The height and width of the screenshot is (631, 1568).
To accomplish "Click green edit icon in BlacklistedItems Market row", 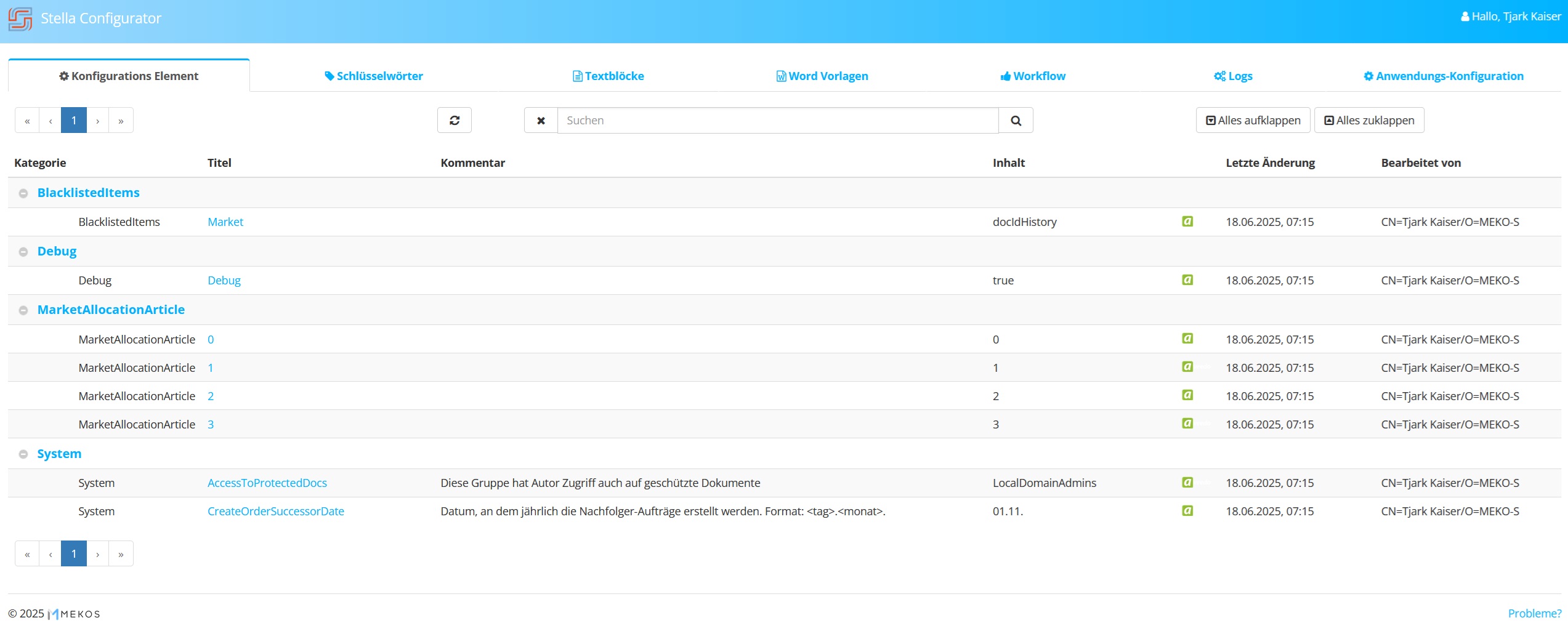I will click(1187, 222).
